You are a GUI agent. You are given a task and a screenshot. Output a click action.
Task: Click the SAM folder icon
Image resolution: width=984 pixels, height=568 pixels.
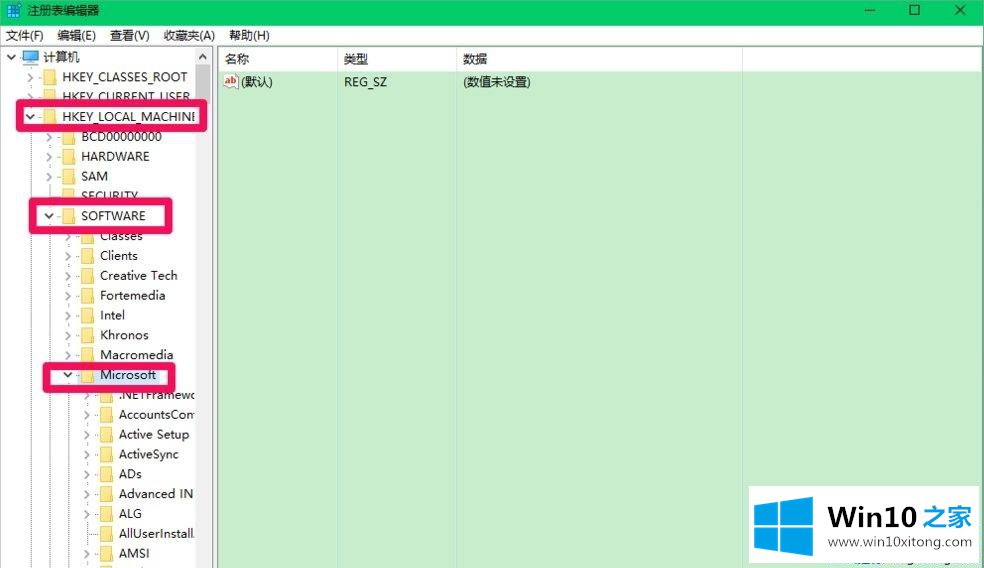pyautogui.click(x=68, y=176)
